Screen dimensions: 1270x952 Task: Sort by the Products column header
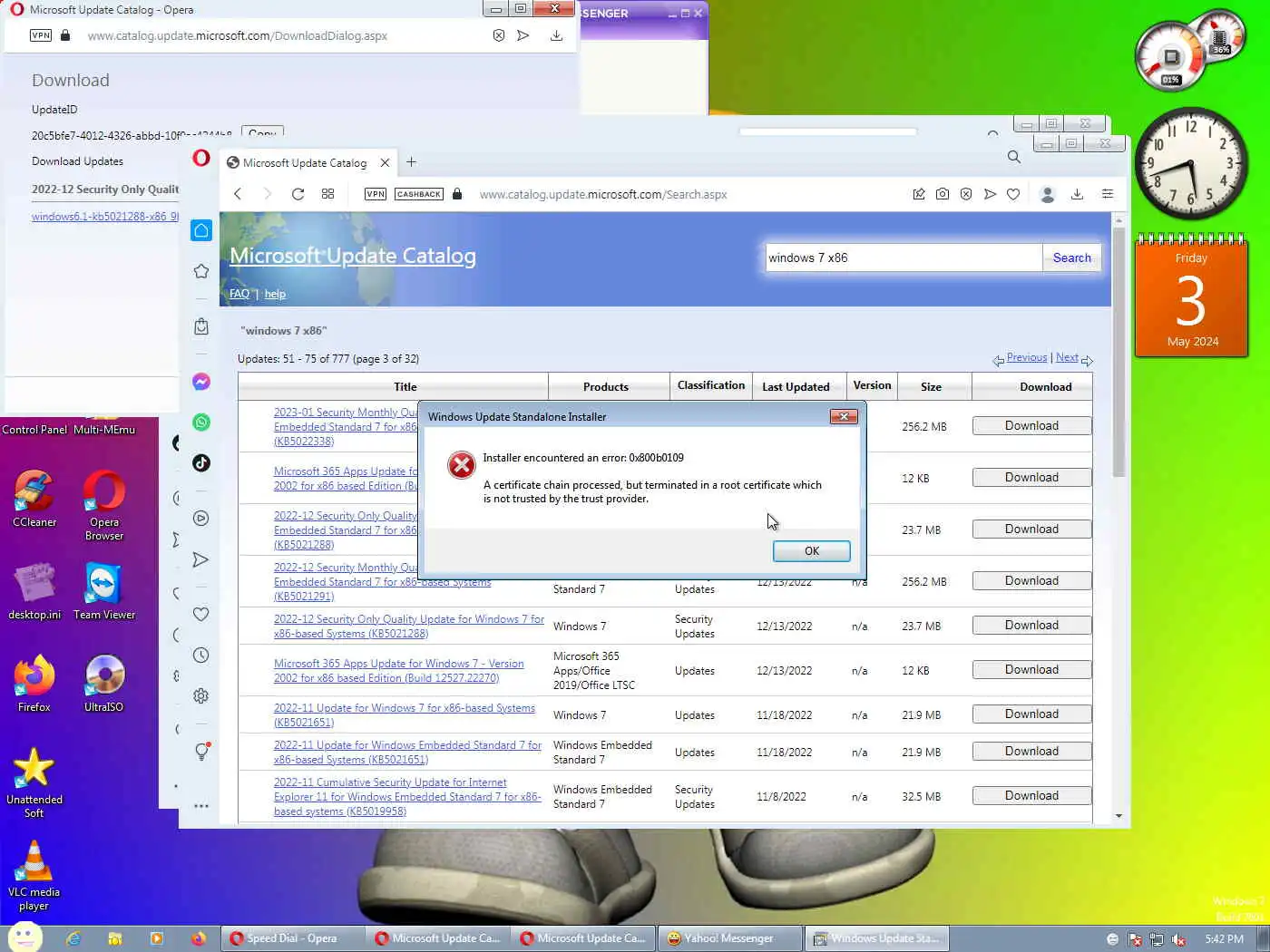[x=606, y=387]
